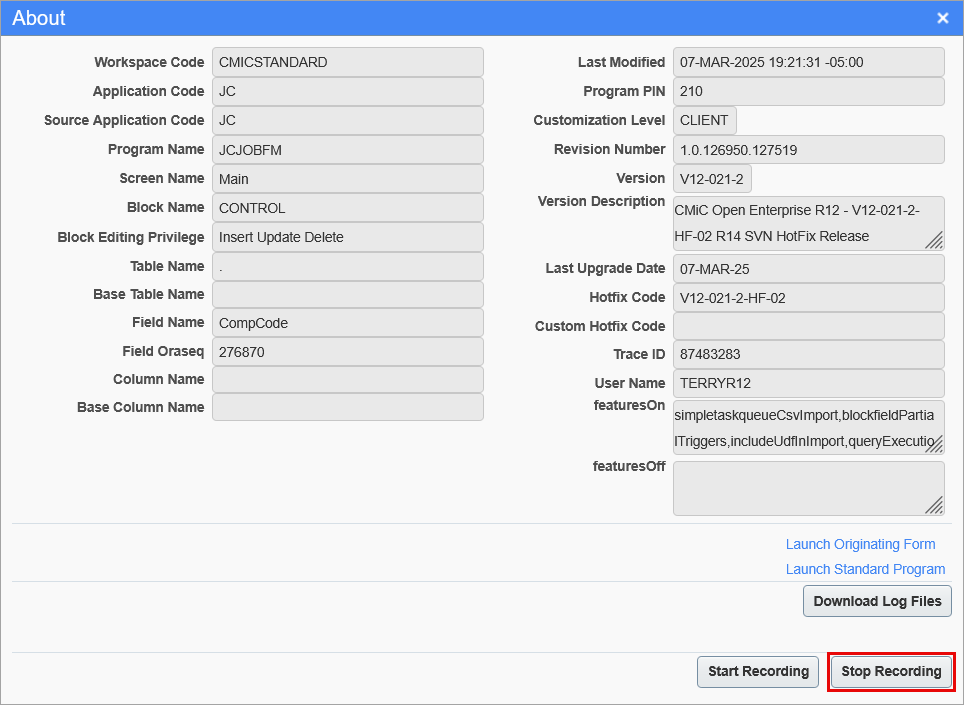Click the Block Editing Privilege field

pos(348,237)
